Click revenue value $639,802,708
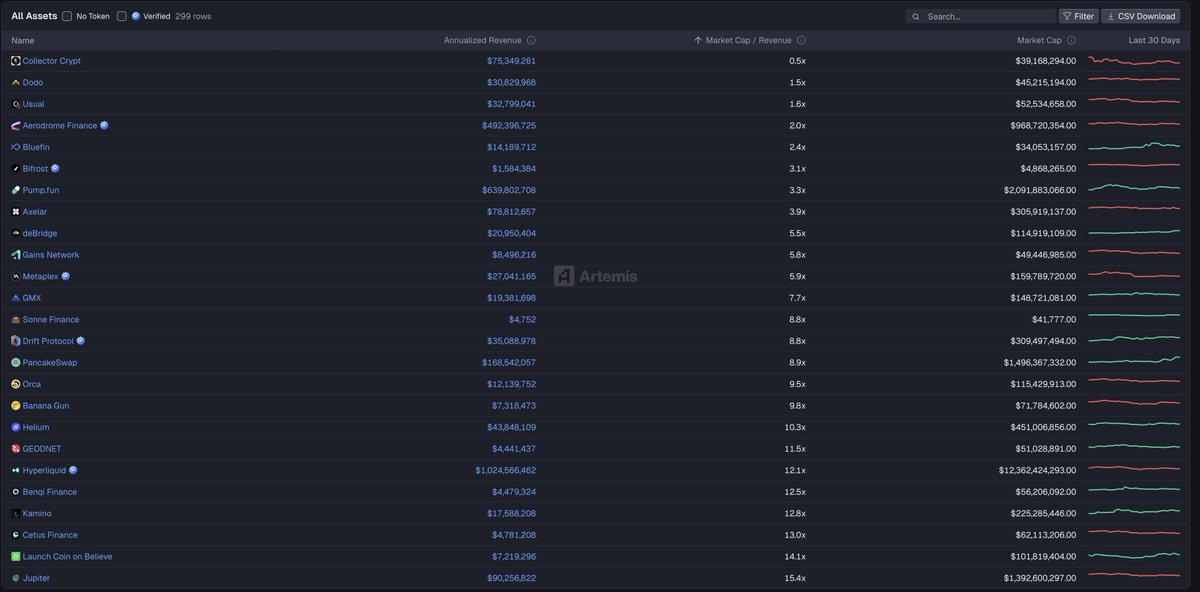Viewport: 1200px width, 592px height. pos(509,190)
